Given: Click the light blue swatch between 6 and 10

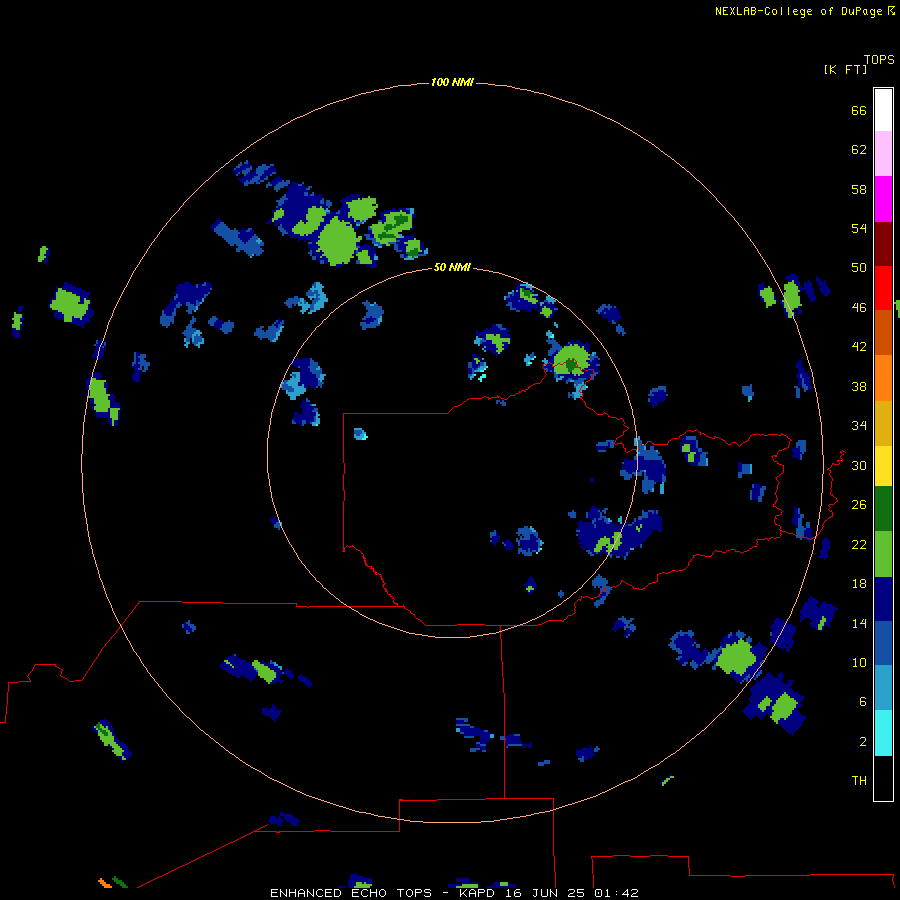Looking at the screenshot, I should pos(883,688).
